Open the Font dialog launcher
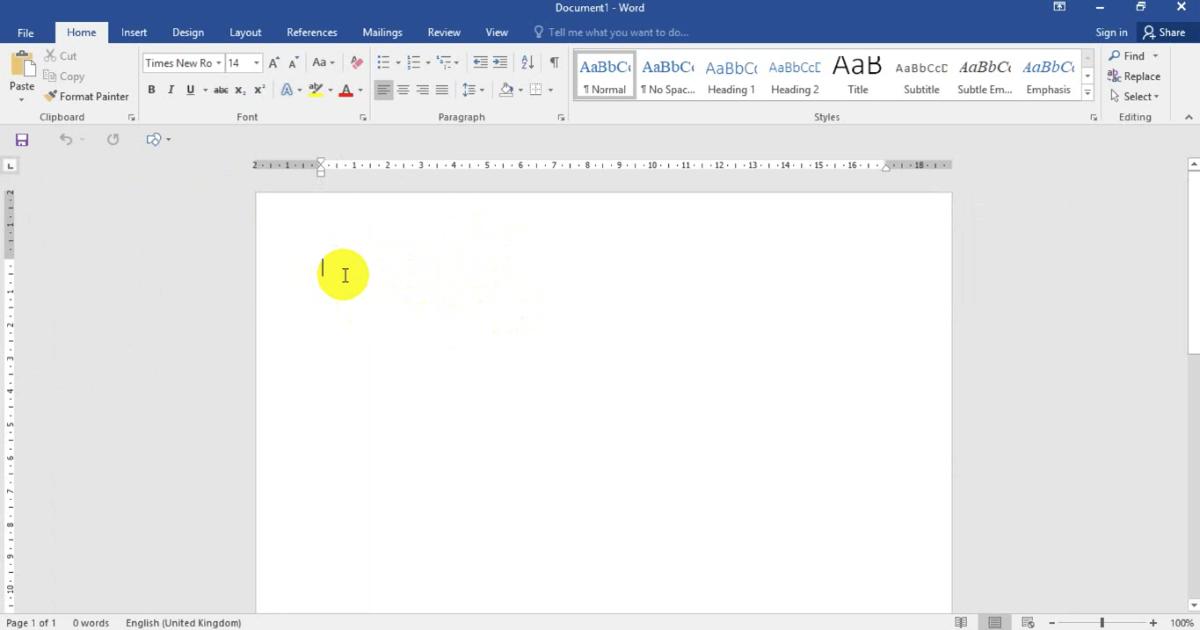 [x=363, y=118]
